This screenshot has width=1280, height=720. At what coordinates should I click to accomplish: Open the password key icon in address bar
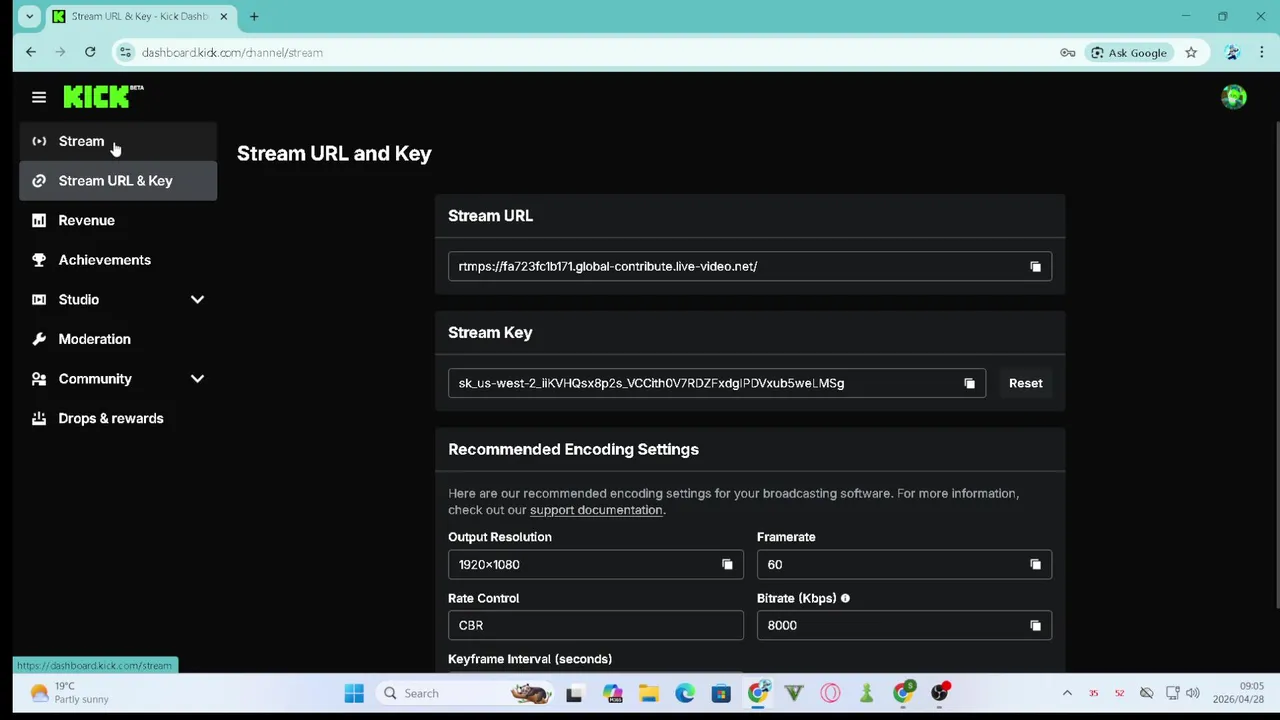point(1068,53)
